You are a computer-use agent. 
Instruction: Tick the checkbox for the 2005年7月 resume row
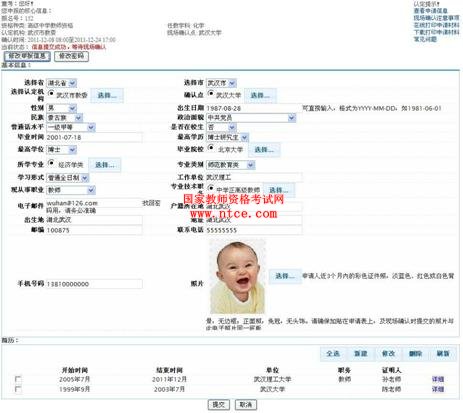point(18,379)
